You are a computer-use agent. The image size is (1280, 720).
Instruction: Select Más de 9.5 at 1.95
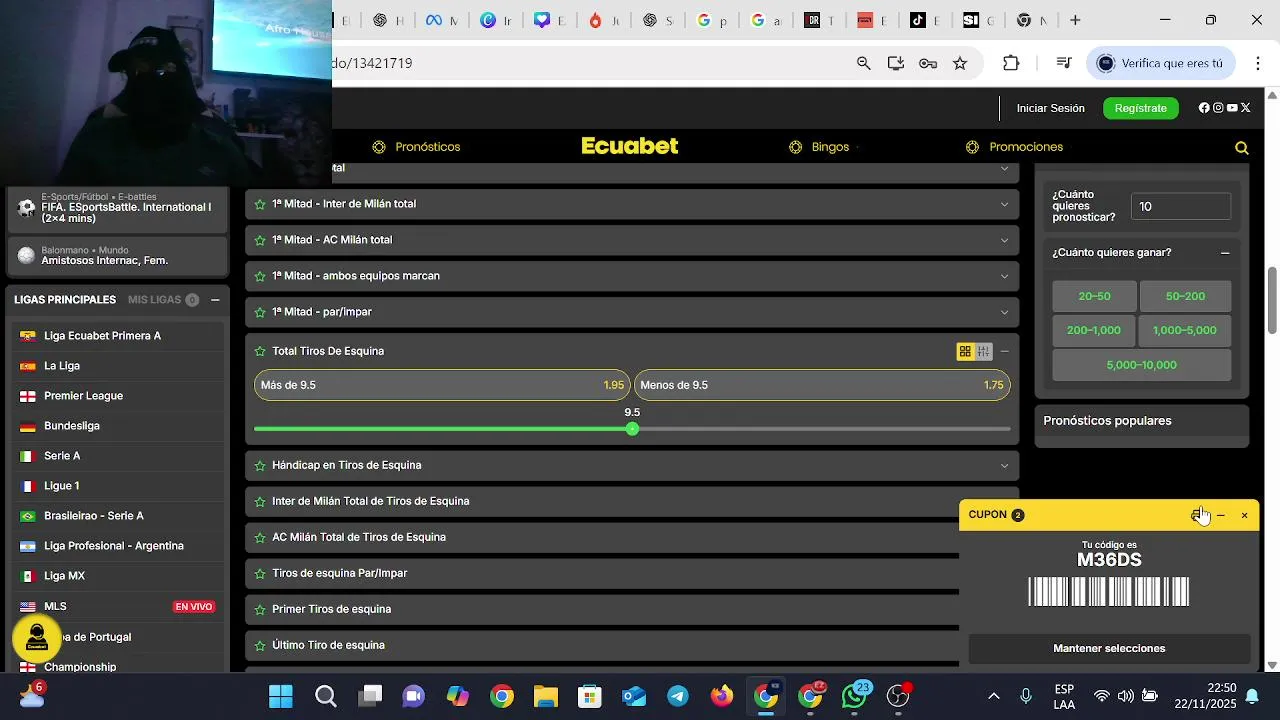(442, 385)
